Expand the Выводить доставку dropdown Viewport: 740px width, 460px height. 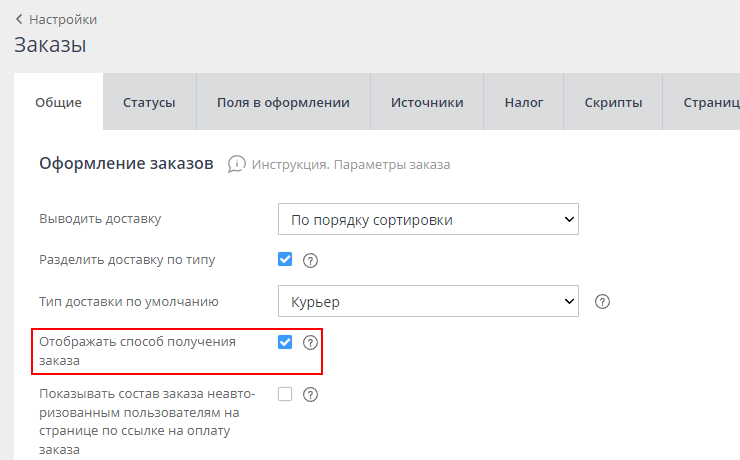[x=428, y=219]
